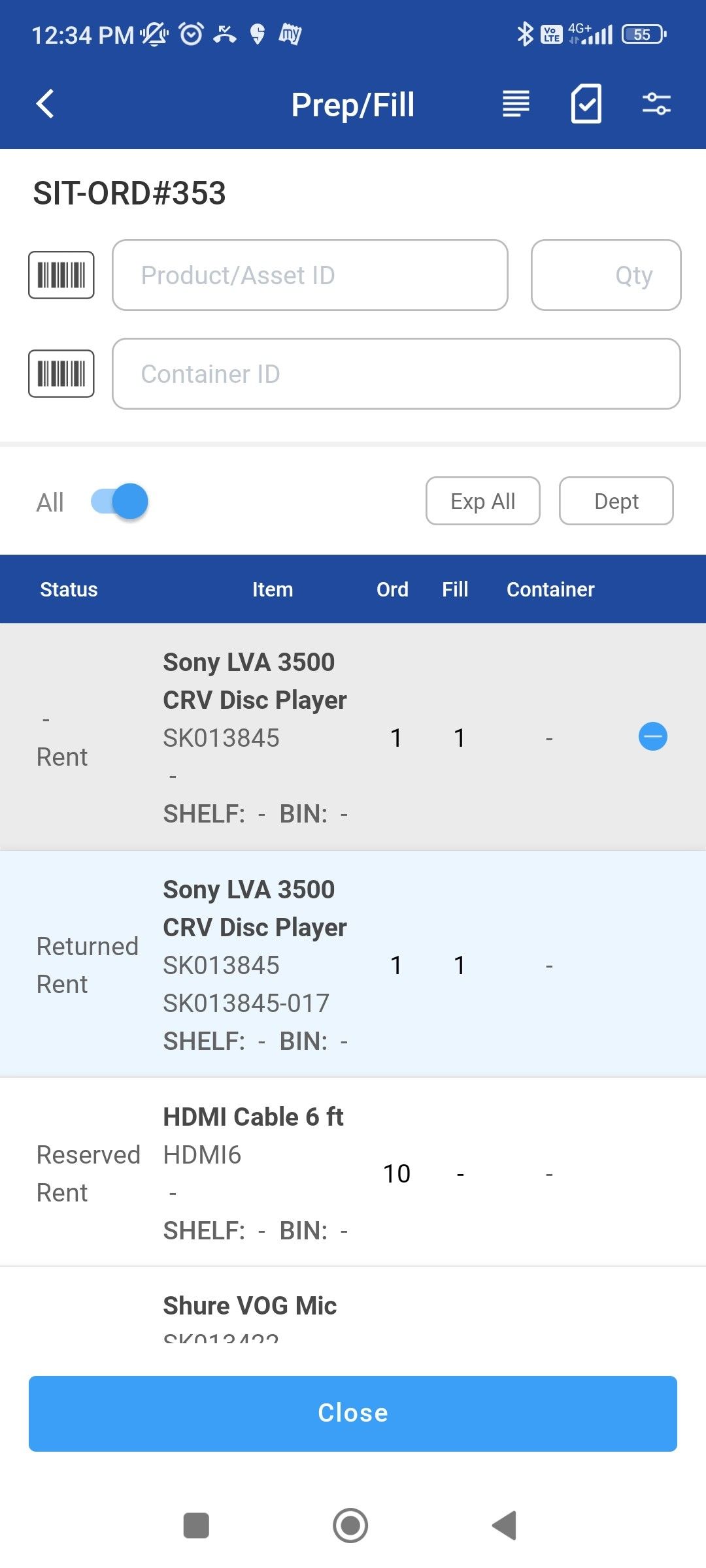Scan barcode for Product/Asset ID
Screen dimensions: 706x1568
point(61,275)
